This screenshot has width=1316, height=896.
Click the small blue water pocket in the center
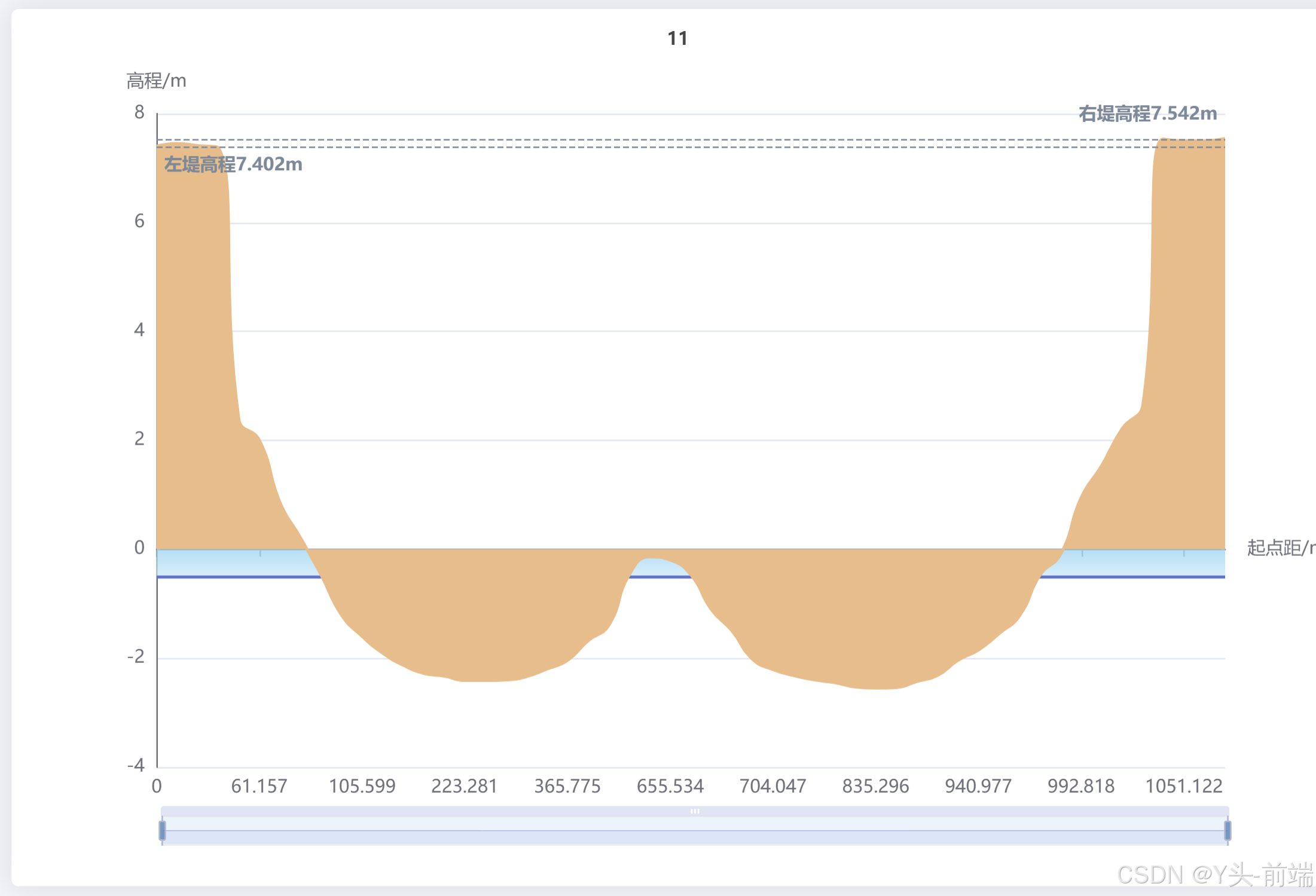pyautogui.click(x=658, y=567)
